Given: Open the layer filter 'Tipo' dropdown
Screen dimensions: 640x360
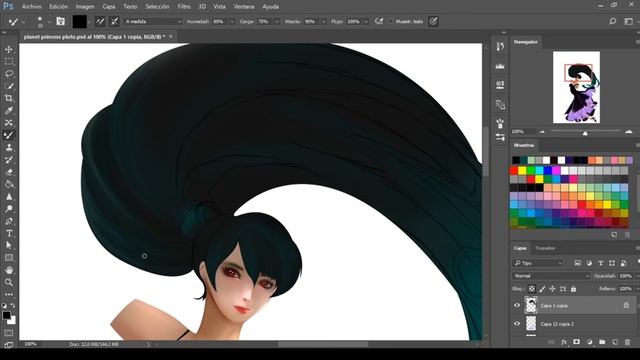Looking at the screenshot, I should (538, 263).
